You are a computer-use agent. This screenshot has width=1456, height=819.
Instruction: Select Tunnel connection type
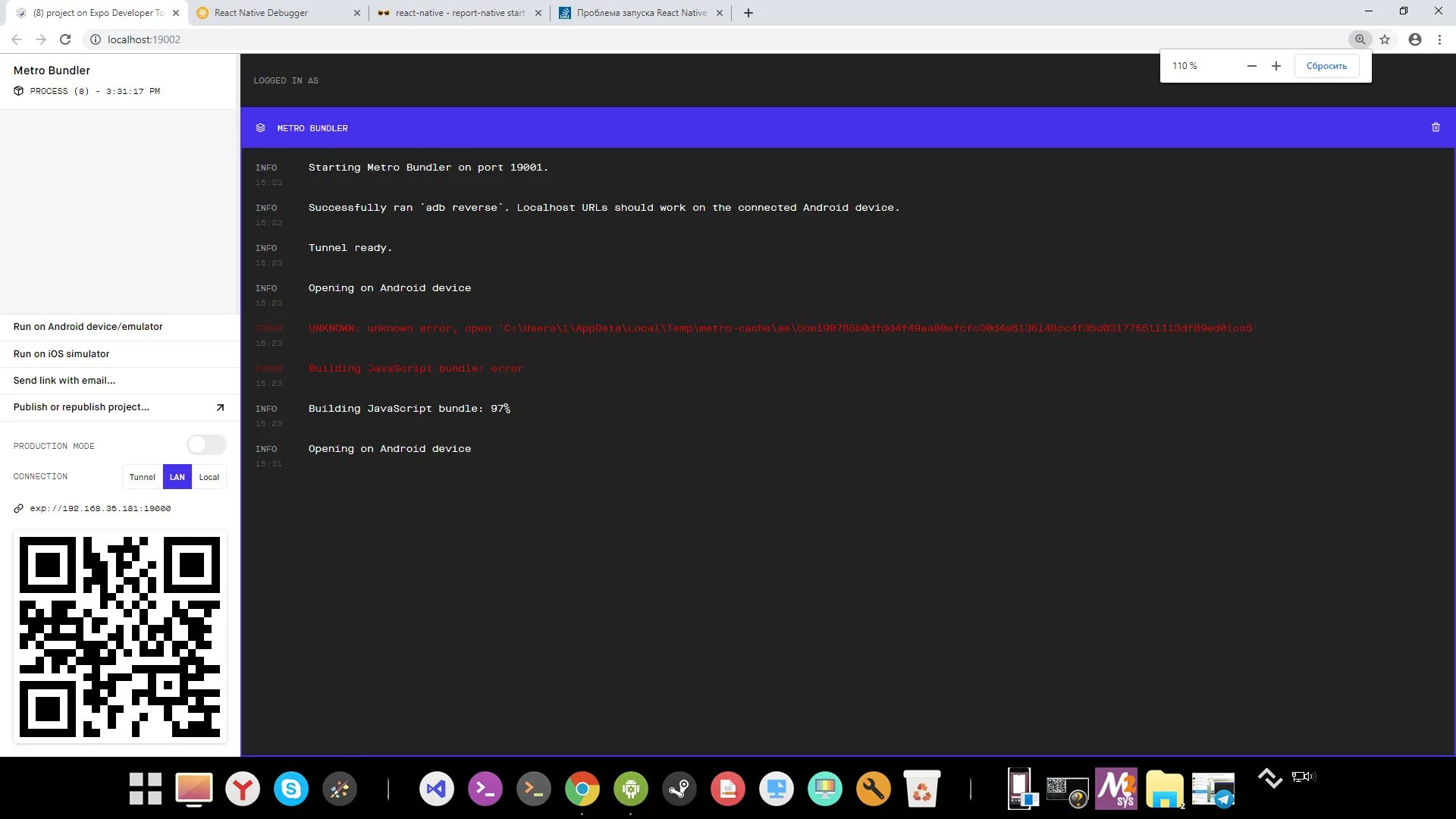[x=142, y=477]
